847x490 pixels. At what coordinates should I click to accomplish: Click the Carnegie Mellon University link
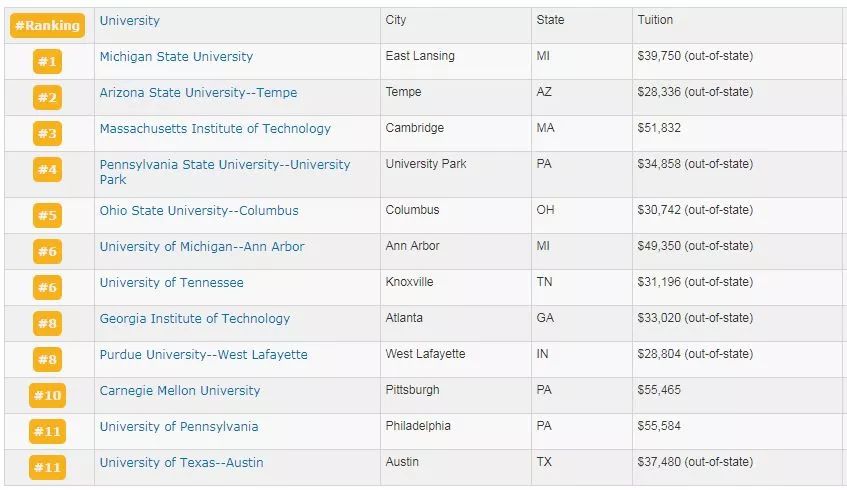point(179,391)
